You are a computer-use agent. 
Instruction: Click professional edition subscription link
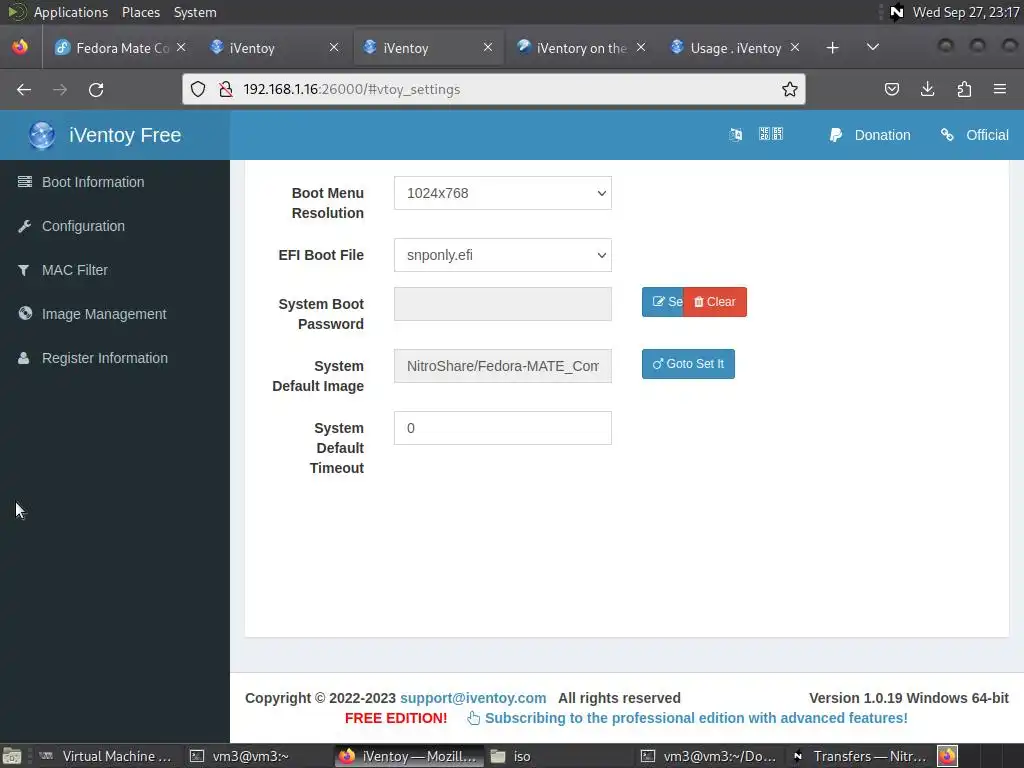(x=696, y=718)
